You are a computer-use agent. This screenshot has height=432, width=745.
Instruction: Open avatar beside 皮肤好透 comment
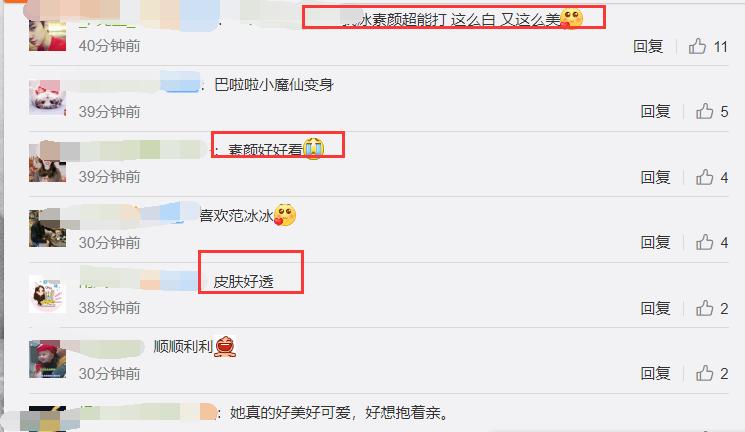coord(48,294)
